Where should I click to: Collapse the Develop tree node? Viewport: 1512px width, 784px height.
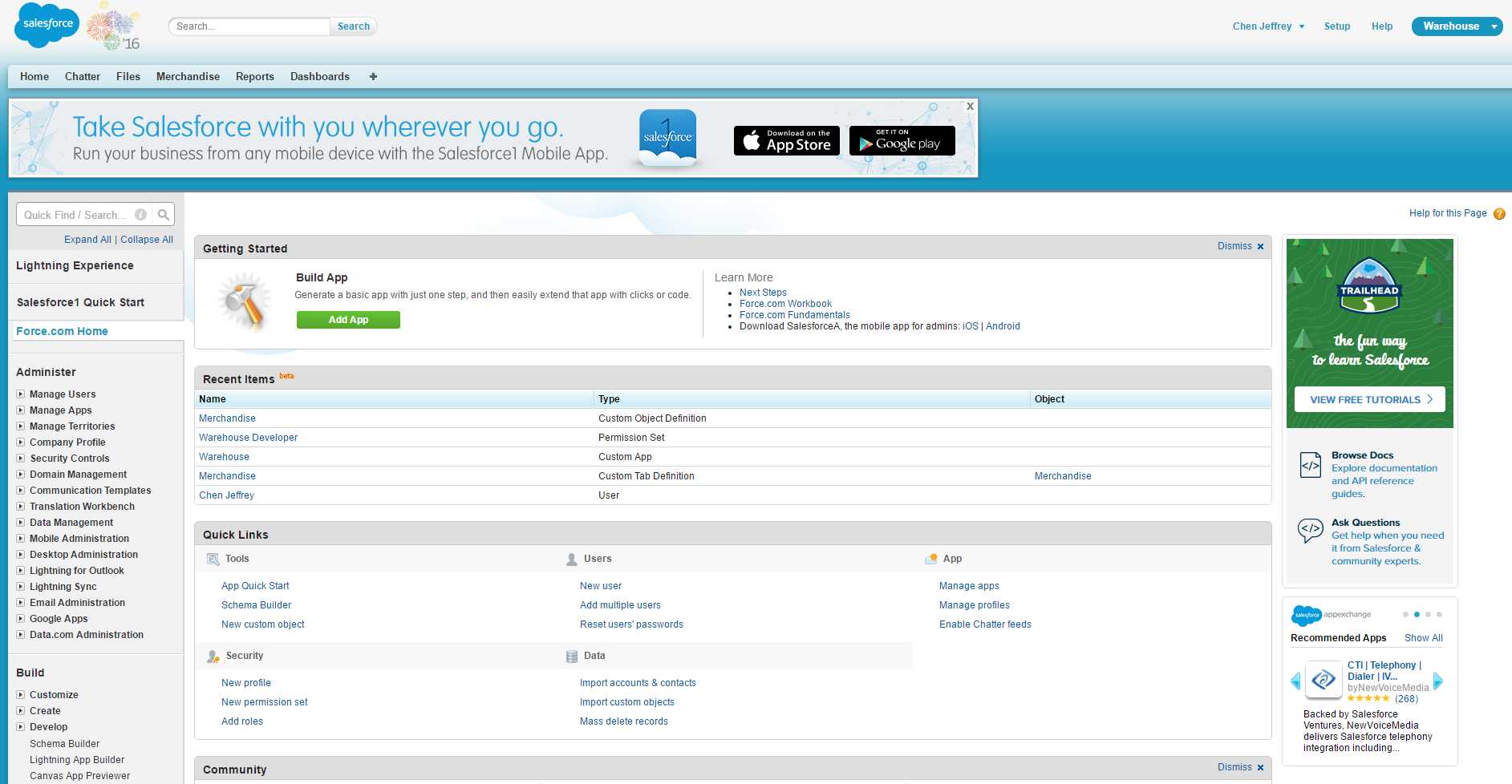pyautogui.click(x=21, y=727)
